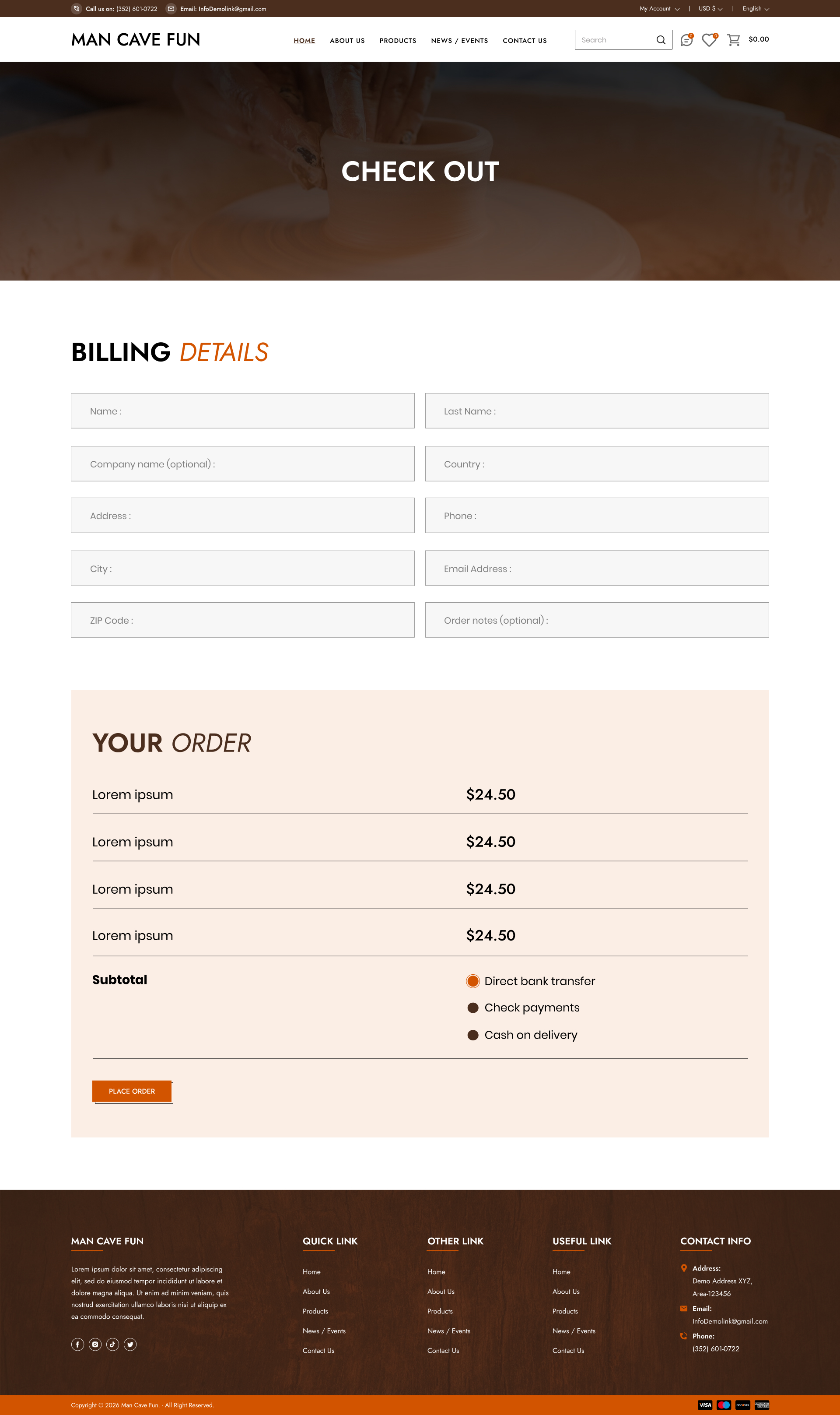Choose Cash on delivery payment
Image resolution: width=840 pixels, height=1415 pixels.
(473, 1035)
